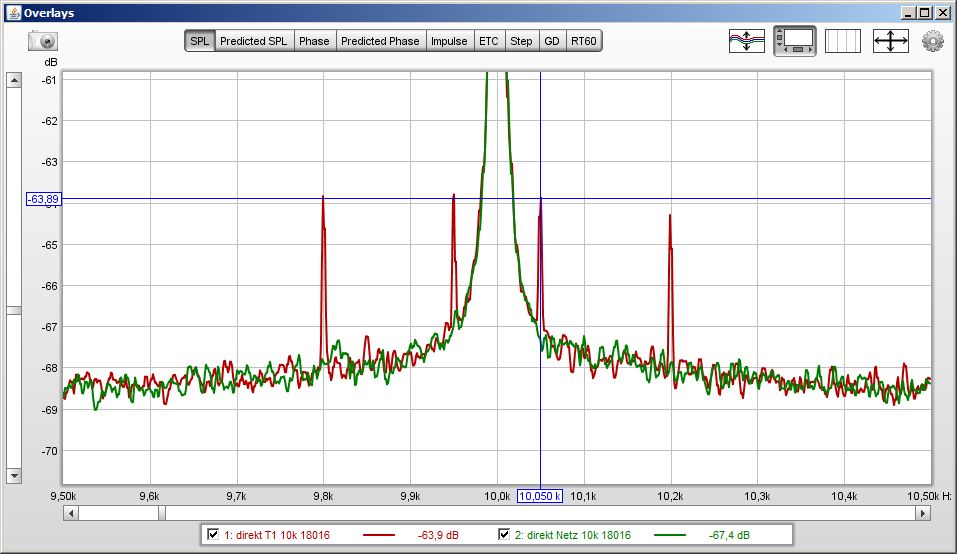The image size is (957, 554).
Task: Click the -63,9 dB trace value
Action: pyautogui.click(x=438, y=535)
